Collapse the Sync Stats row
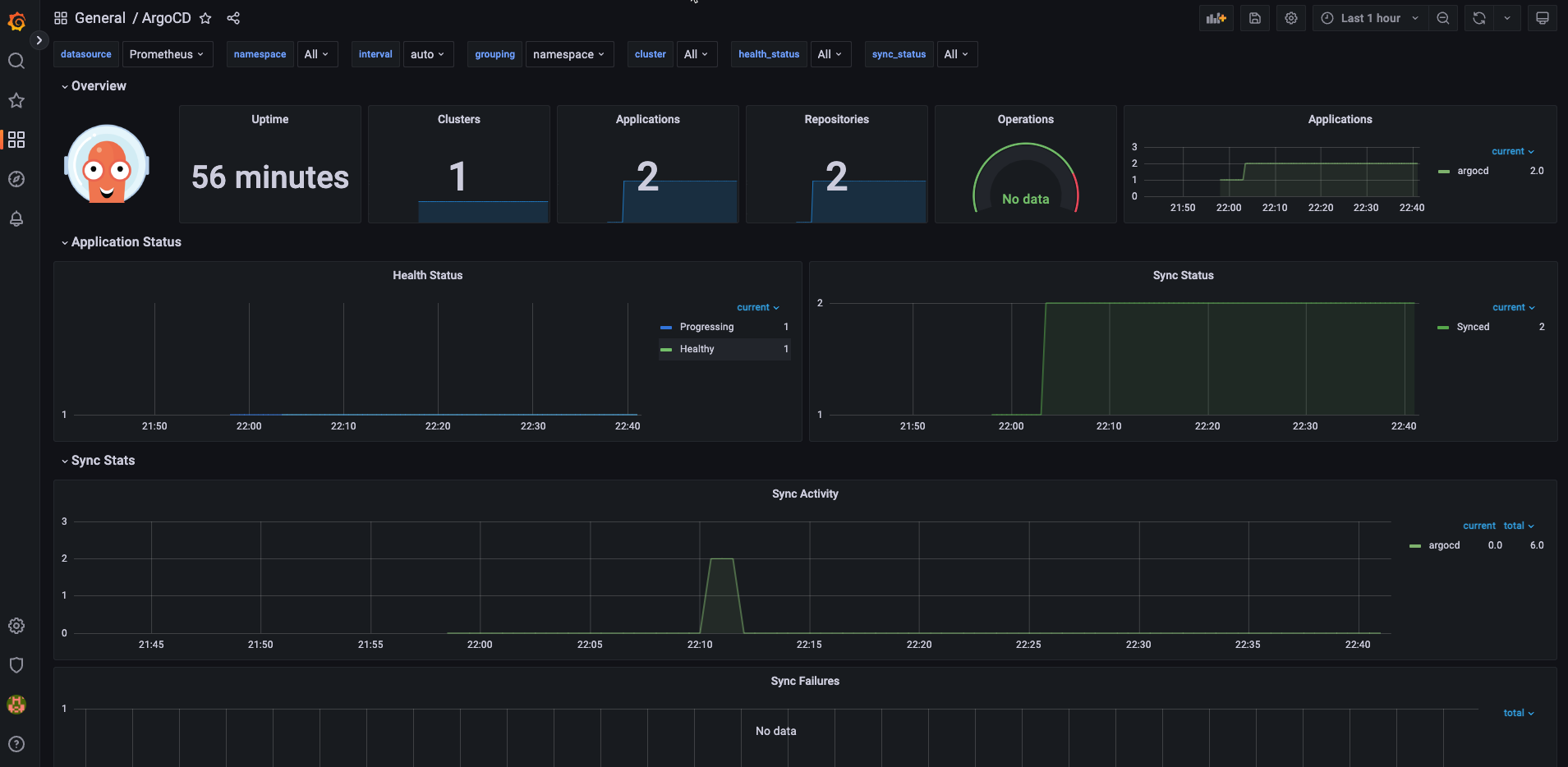 [98, 460]
